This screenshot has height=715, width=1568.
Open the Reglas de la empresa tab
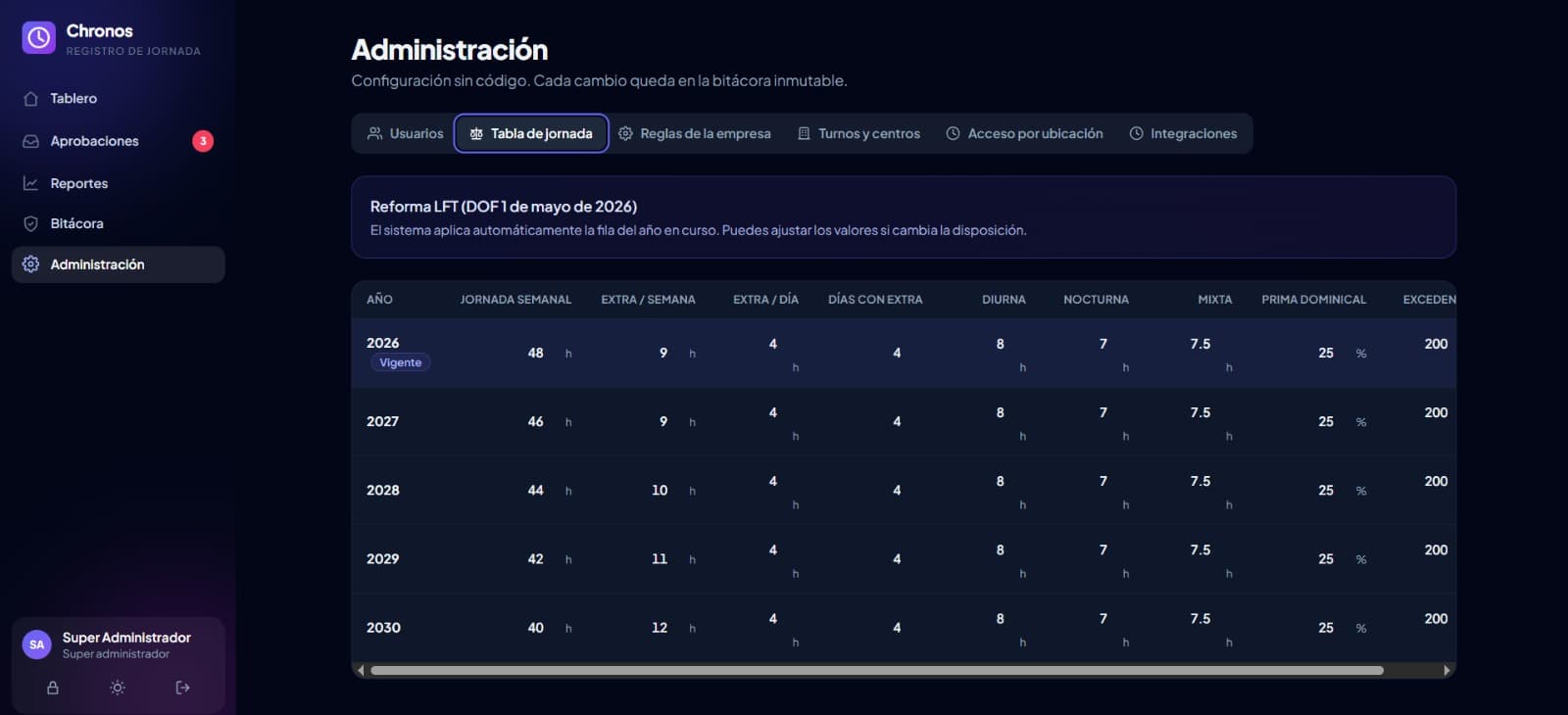pyautogui.click(x=695, y=134)
